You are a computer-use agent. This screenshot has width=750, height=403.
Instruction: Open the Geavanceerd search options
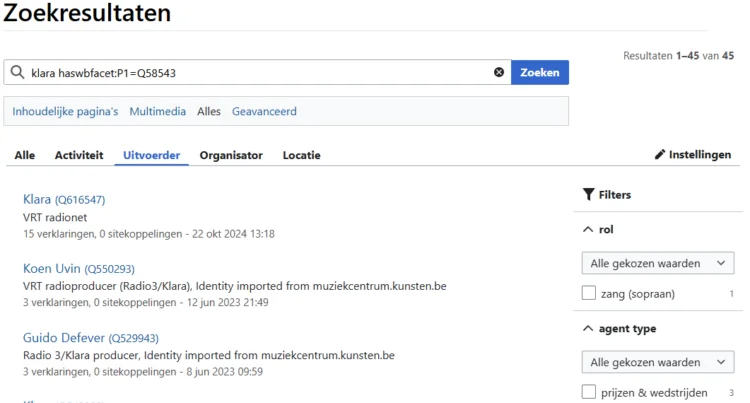click(264, 111)
